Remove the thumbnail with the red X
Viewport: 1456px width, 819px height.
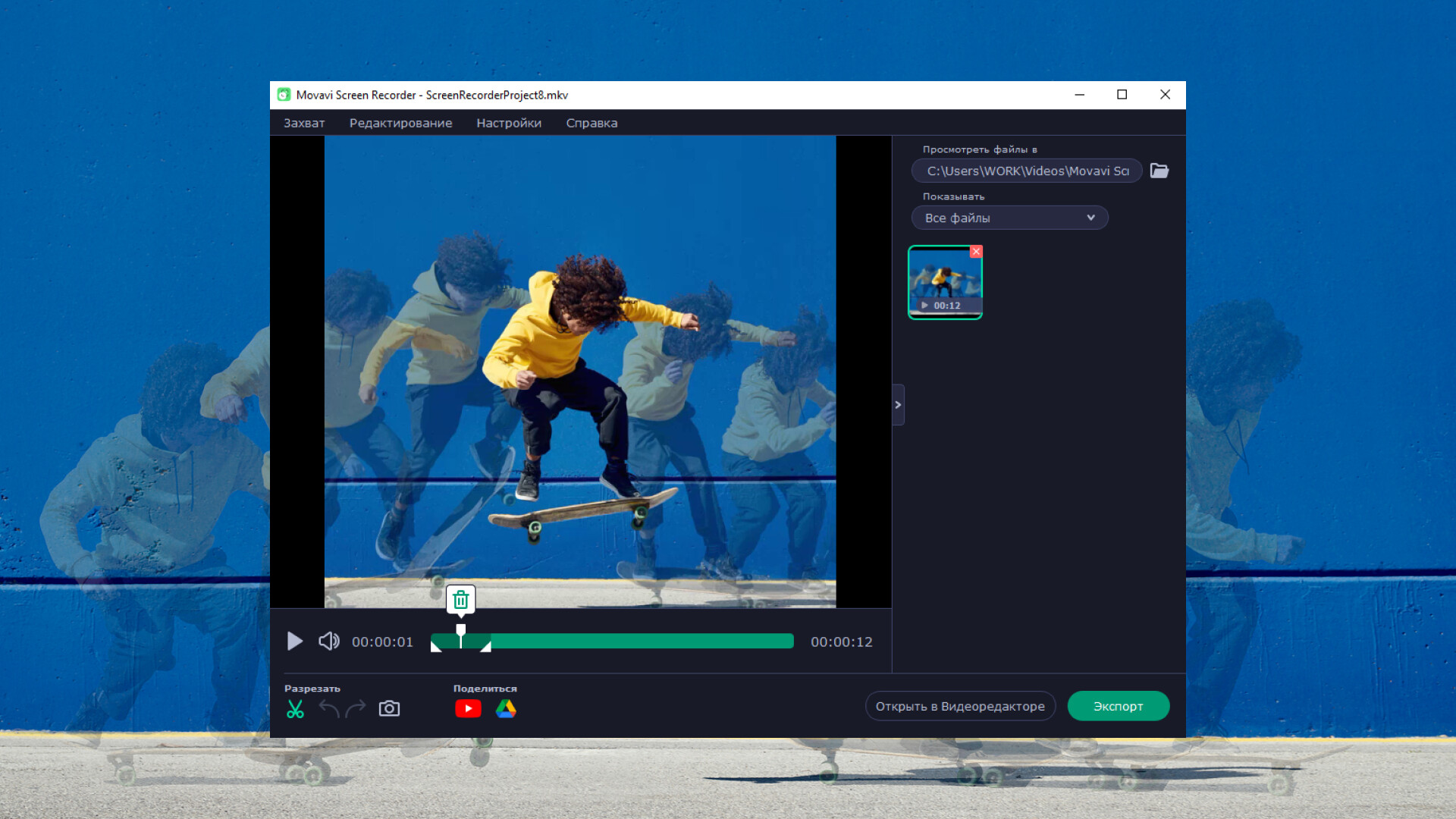pyautogui.click(x=976, y=251)
